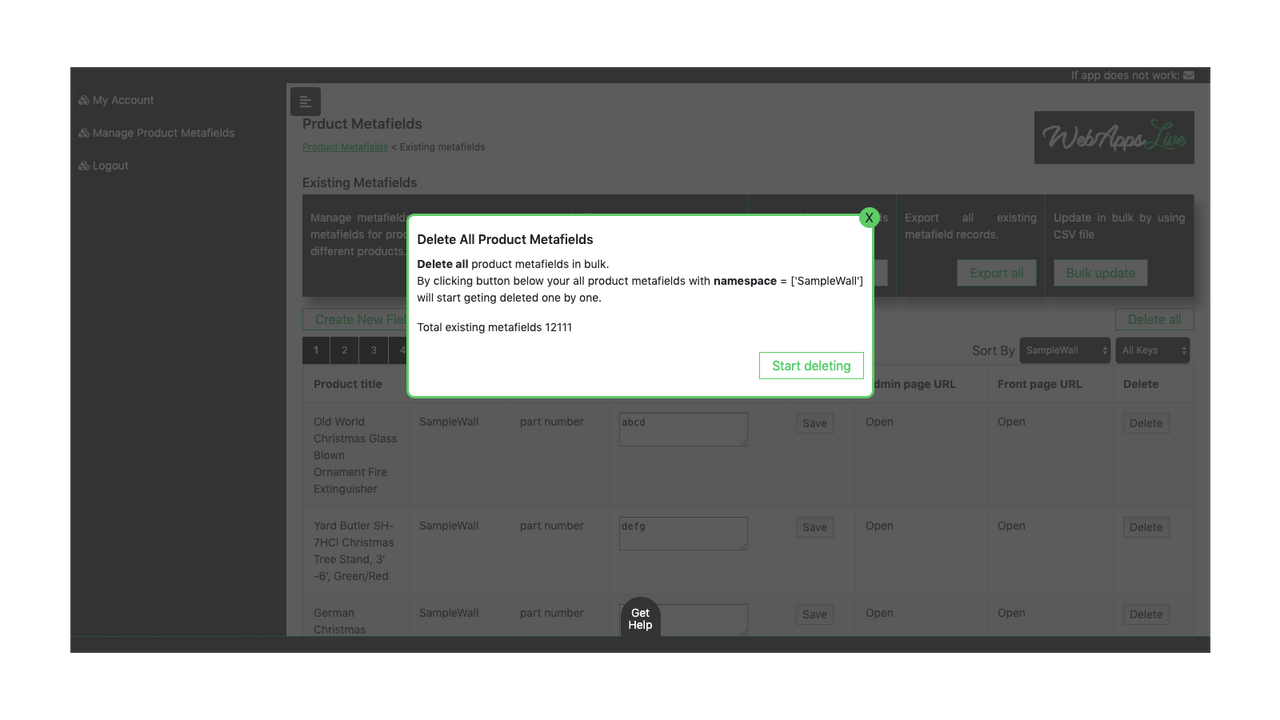Go to pagination page 2
Image resolution: width=1280 pixels, height=720 pixels.
(x=344, y=350)
